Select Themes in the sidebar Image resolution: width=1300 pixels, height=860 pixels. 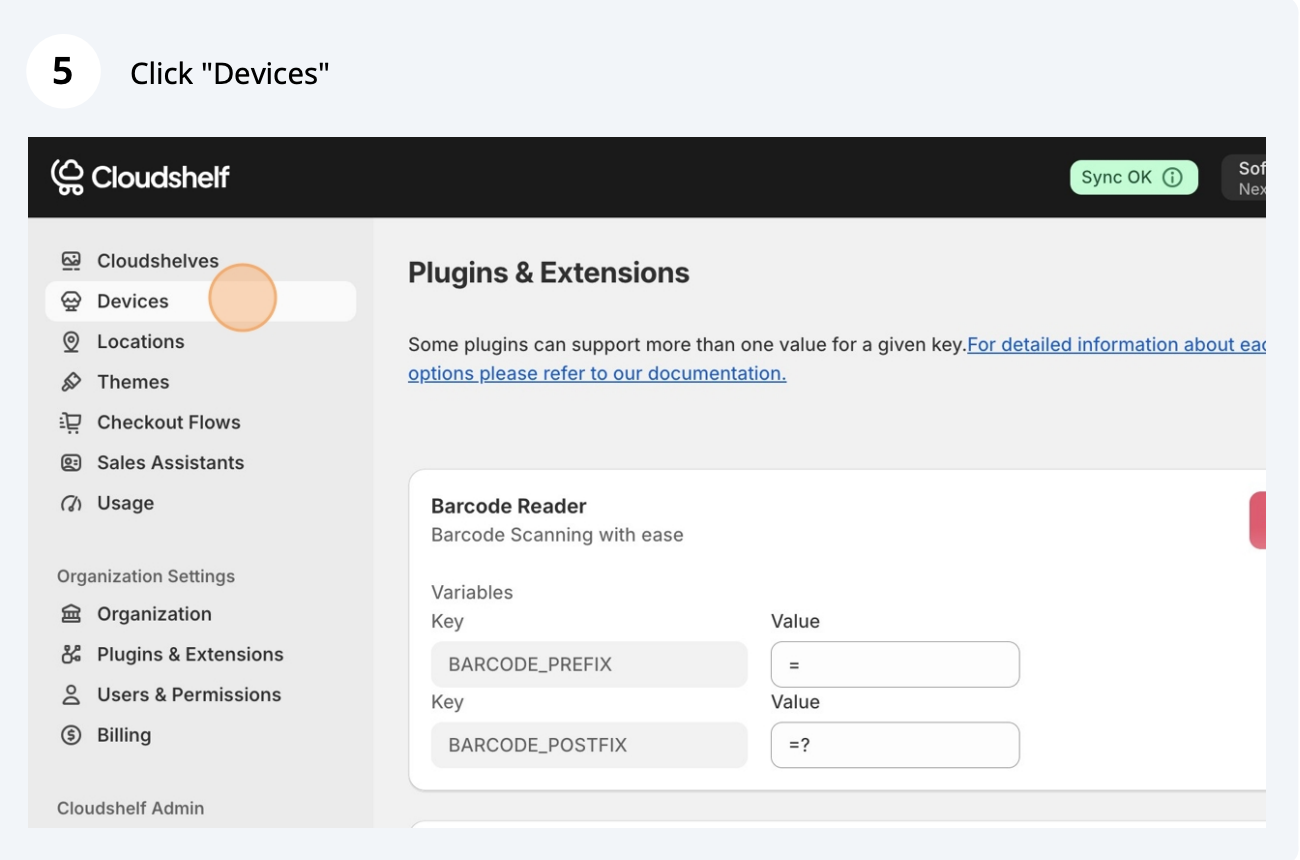[x=200, y=382]
